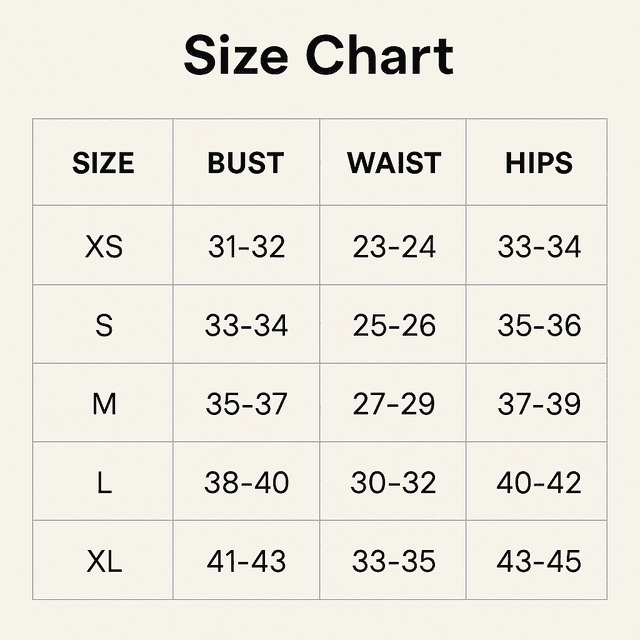
Task: Select the SIZE column header
Action: 103,163
